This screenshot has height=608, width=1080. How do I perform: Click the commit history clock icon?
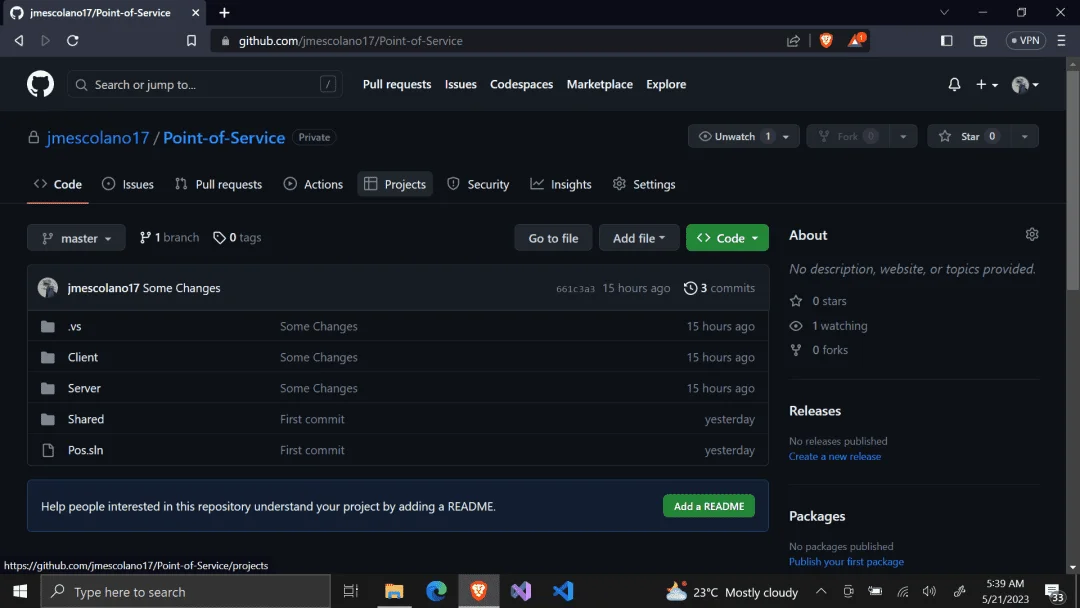point(690,288)
